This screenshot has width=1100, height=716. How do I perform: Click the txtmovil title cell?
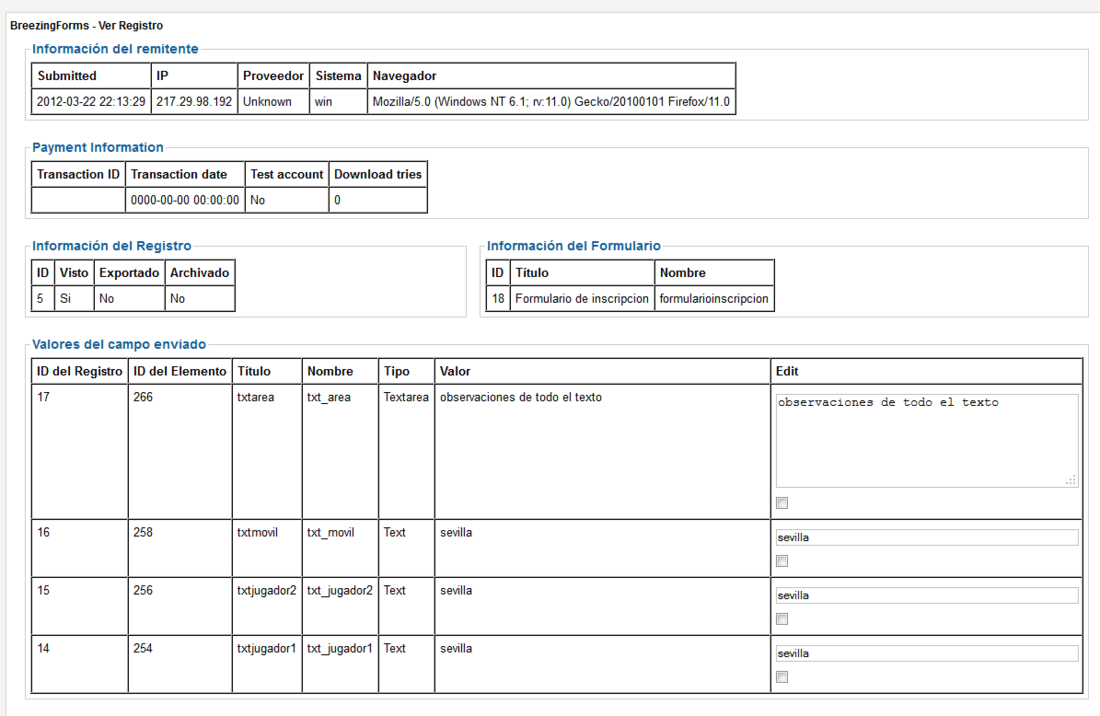click(x=267, y=548)
